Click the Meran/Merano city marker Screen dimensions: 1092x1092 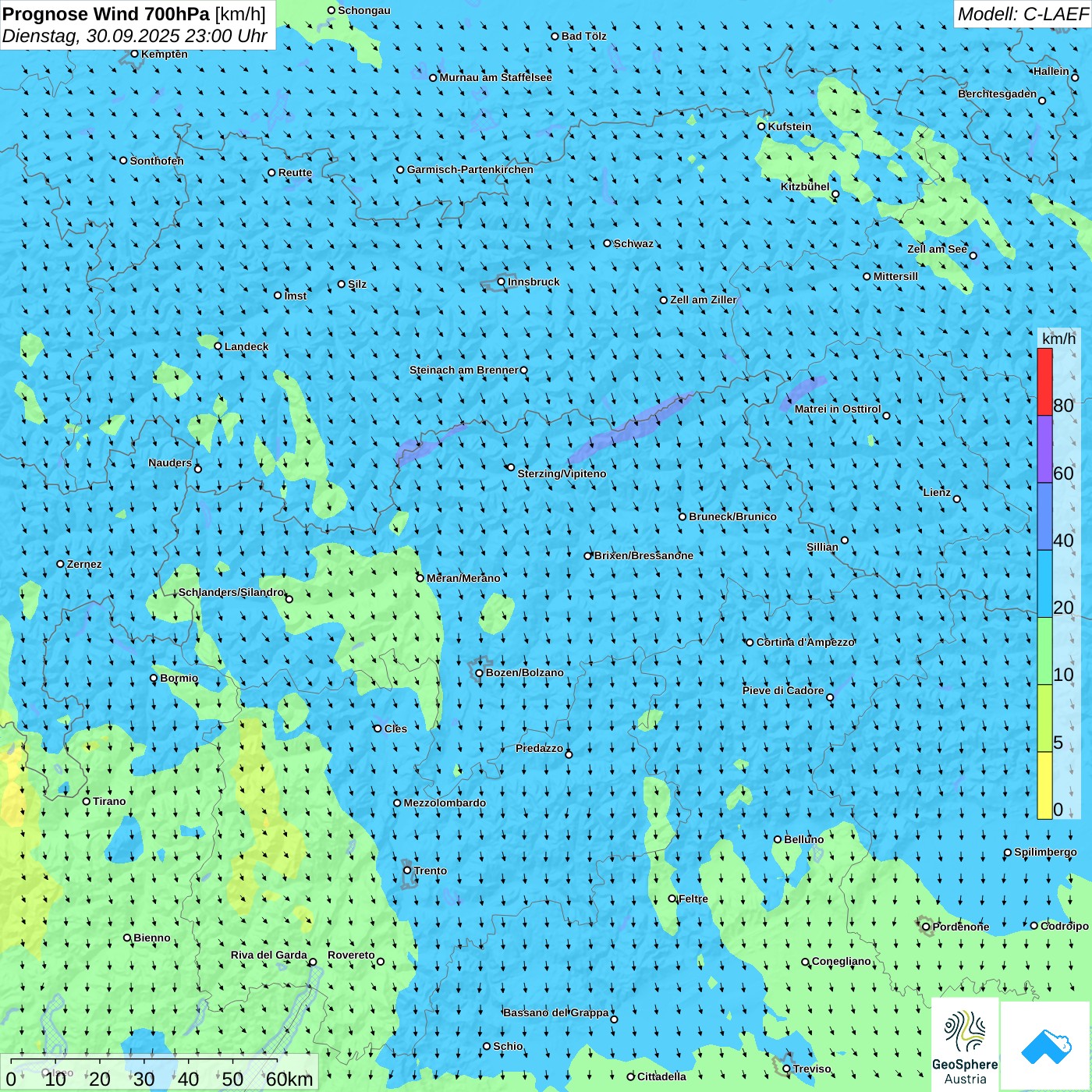[x=420, y=578]
